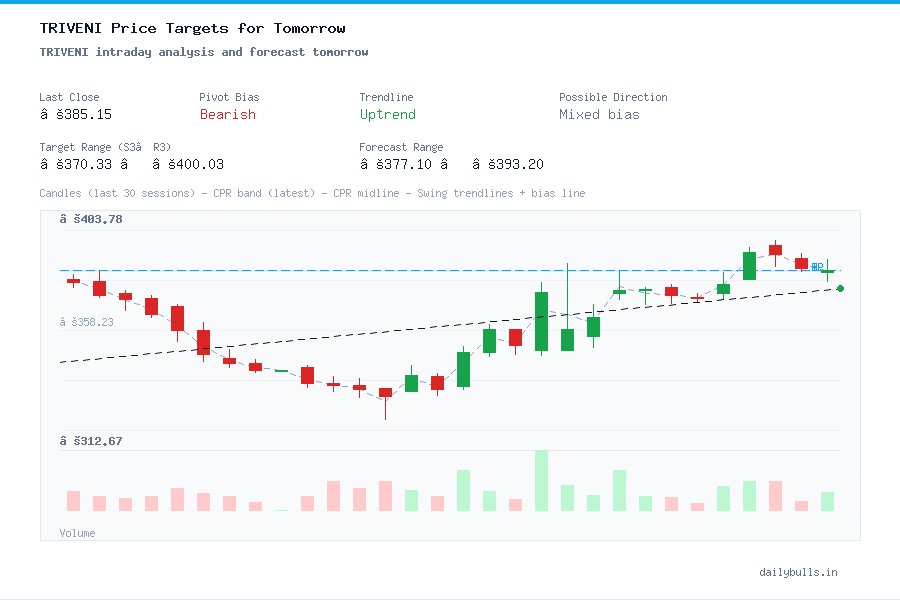Click the green plus-shaped latest price marker
Viewport: 900px width, 600px height.
coord(826,268)
